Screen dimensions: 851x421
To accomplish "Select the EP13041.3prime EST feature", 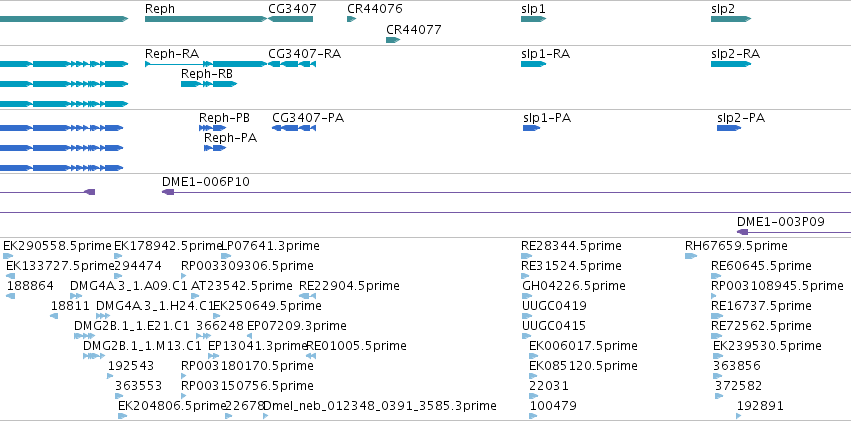I will click(x=214, y=356).
